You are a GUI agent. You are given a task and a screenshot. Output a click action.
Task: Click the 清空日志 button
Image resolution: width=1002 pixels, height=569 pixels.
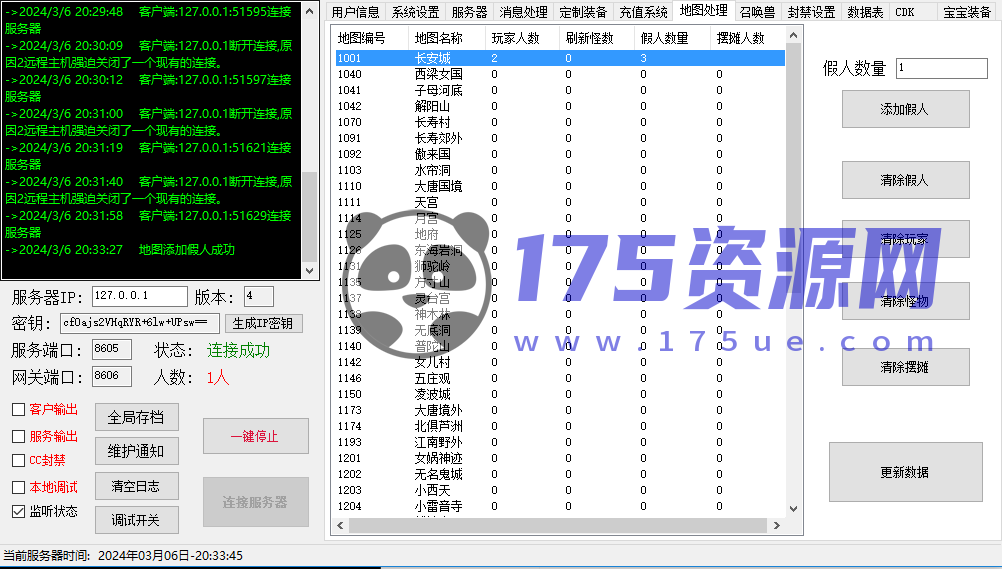(x=137, y=486)
